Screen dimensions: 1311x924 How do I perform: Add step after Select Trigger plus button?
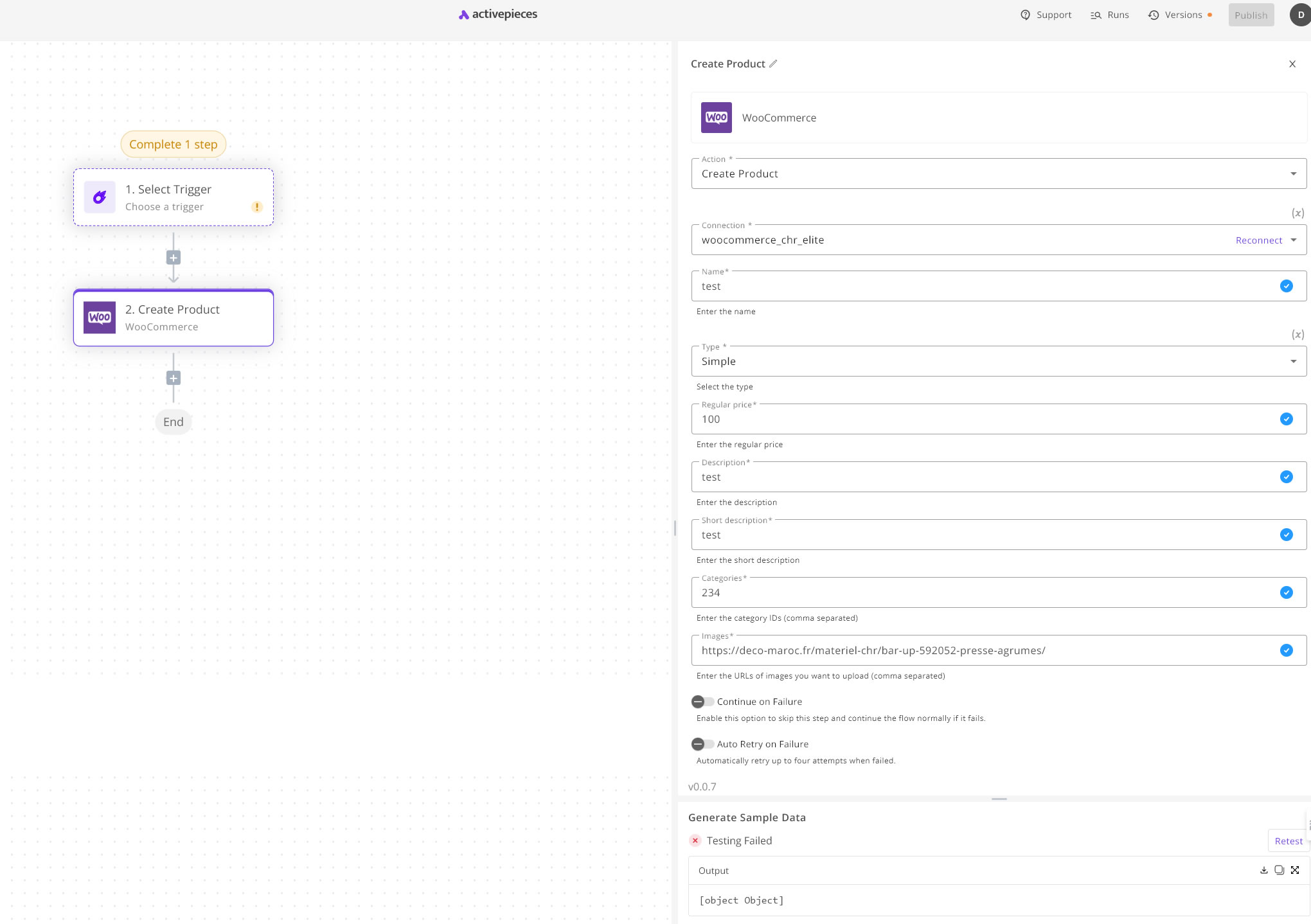pos(174,258)
